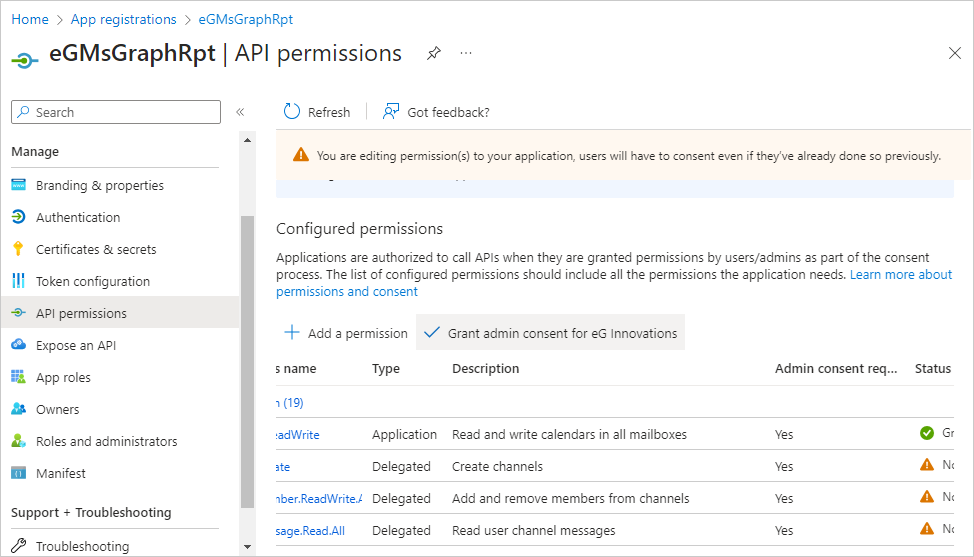The height and width of the screenshot is (557, 974).
Task: Click the Branding & properties icon
Action: pos(19,185)
